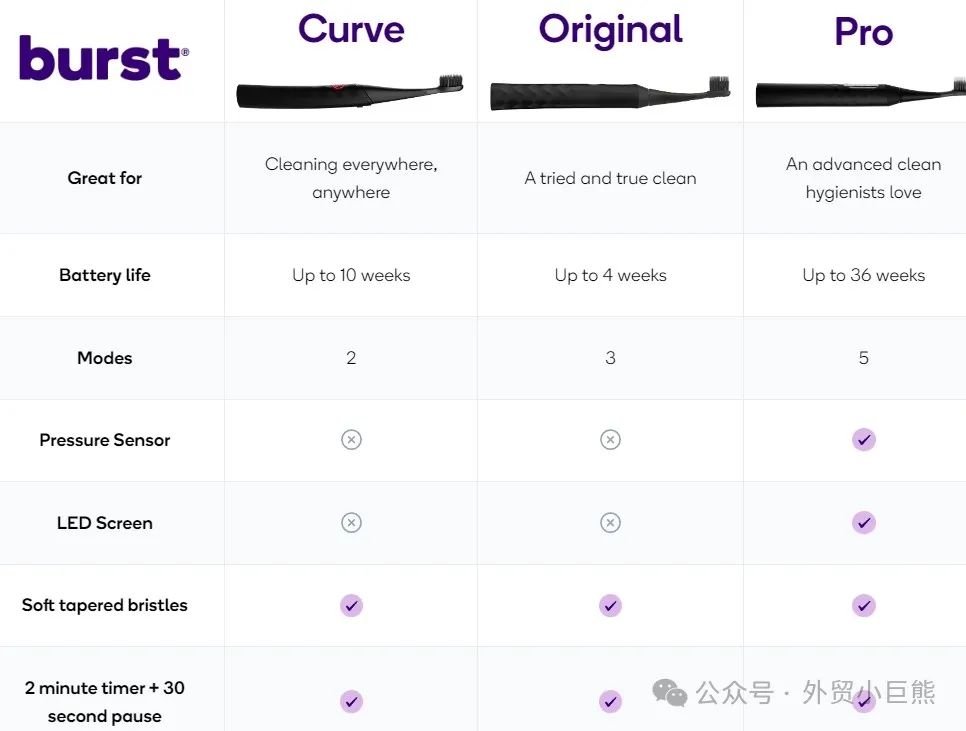Click the Pro toothbrush image
Viewport: 966px width, 731px height.
tap(861, 93)
